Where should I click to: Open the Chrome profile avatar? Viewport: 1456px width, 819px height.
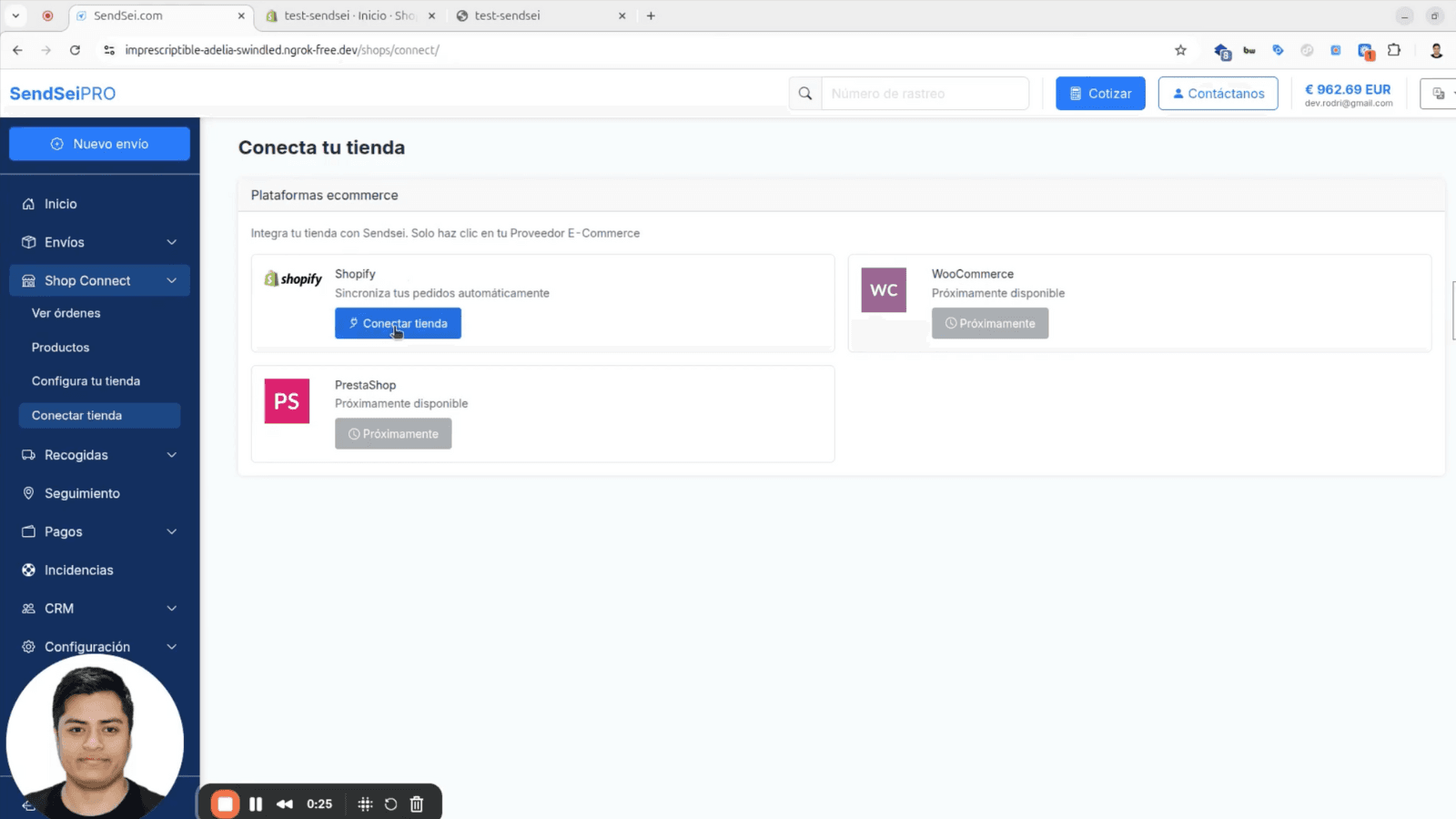tap(1437, 50)
